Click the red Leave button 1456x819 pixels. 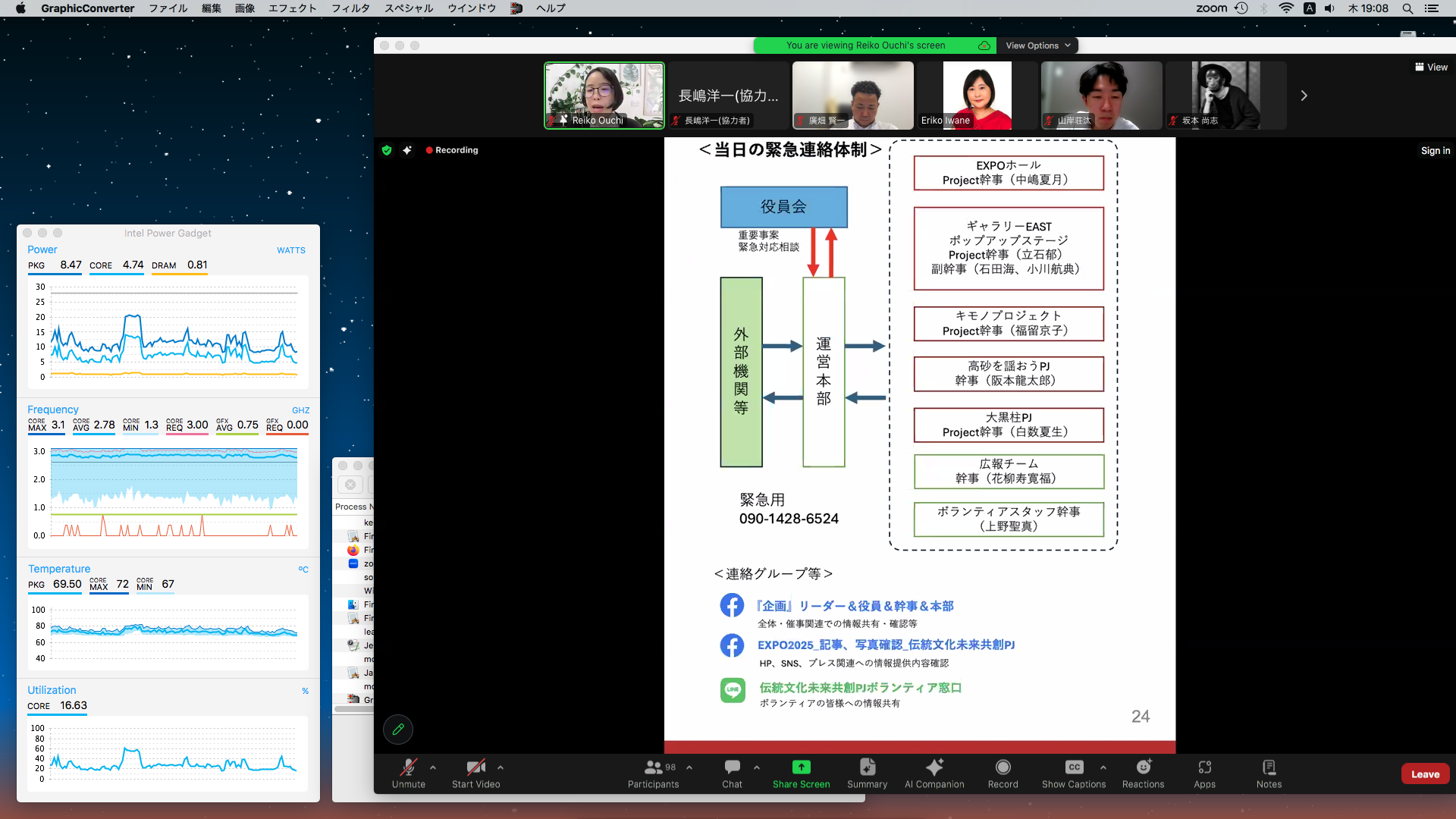(1425, 774)
